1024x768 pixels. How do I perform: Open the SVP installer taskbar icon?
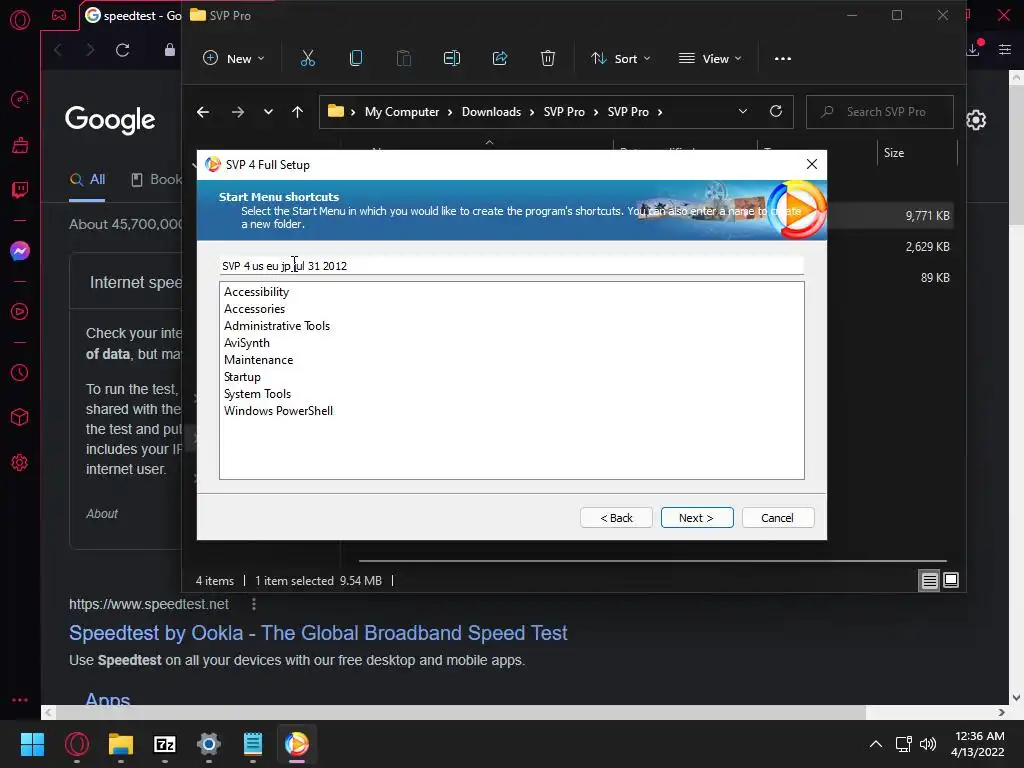(x=296, y=744)
